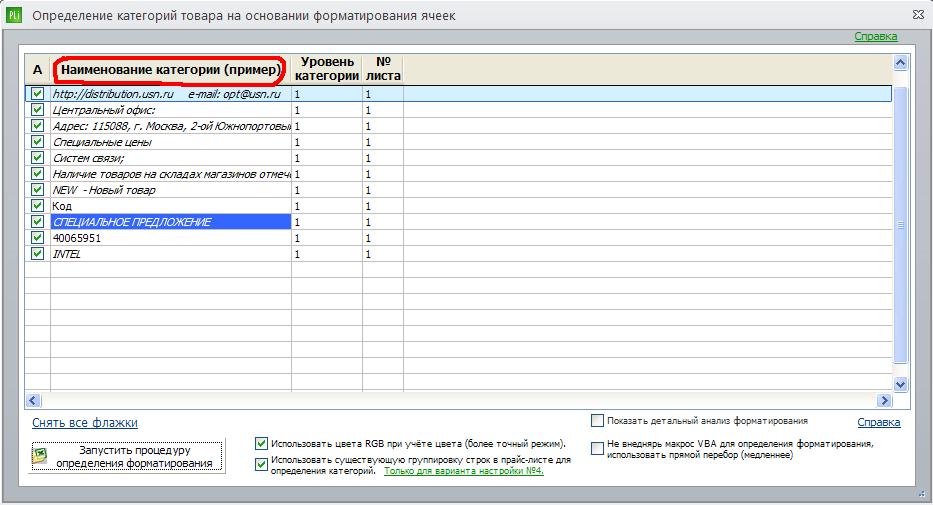Select the Адрес: 115088, г. Москва row
Viewport: 933px width, 505px height.
click(x=171, y=126)
